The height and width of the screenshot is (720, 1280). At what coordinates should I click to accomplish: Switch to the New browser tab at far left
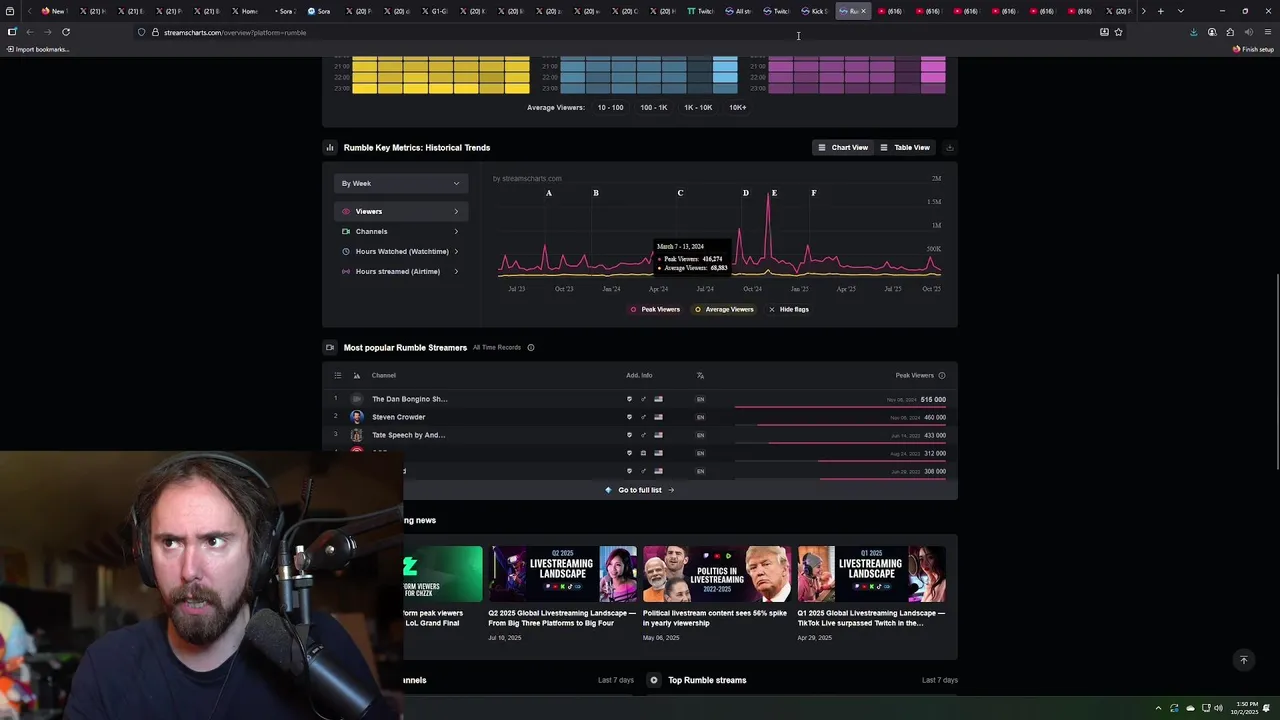point(52,11)
